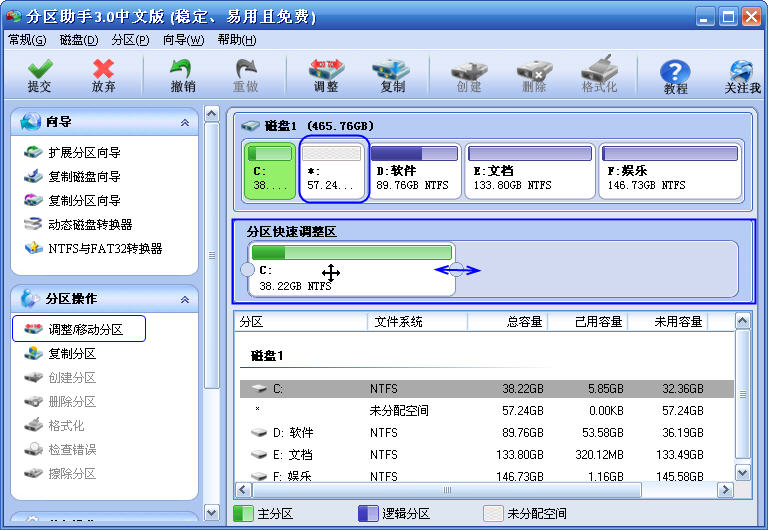
Task: Collapse the 分区操作 panel header chevron
Action: click(x=184, y=299)
